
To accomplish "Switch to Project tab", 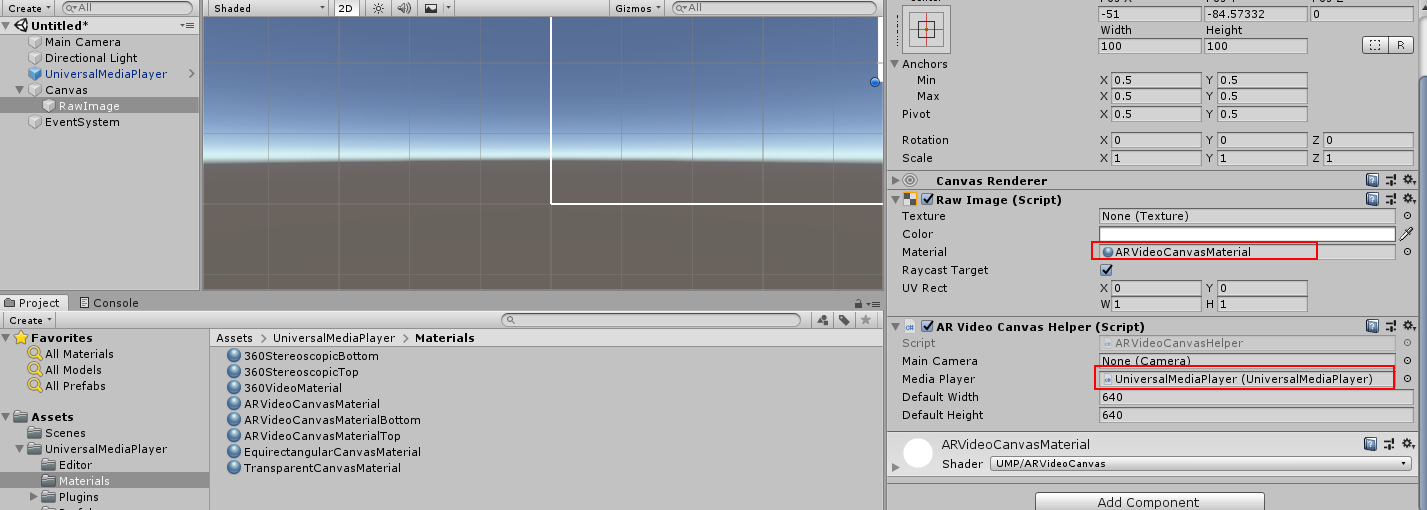I will click(33, 303).
